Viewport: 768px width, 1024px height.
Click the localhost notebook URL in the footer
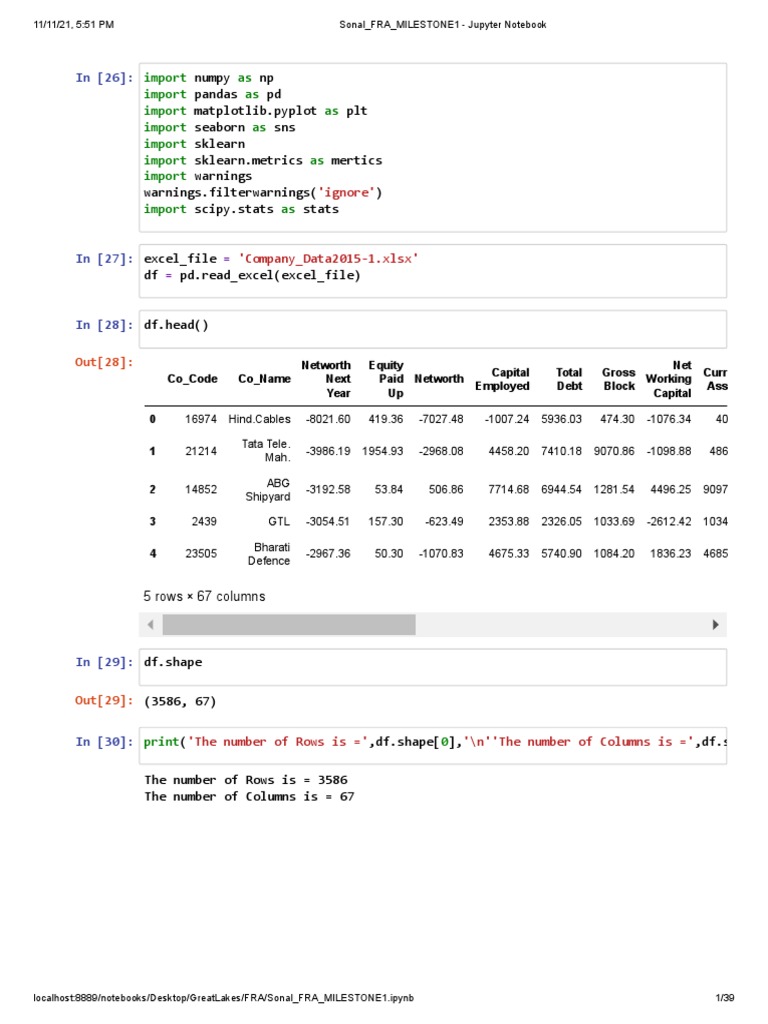tap(223, 998)
